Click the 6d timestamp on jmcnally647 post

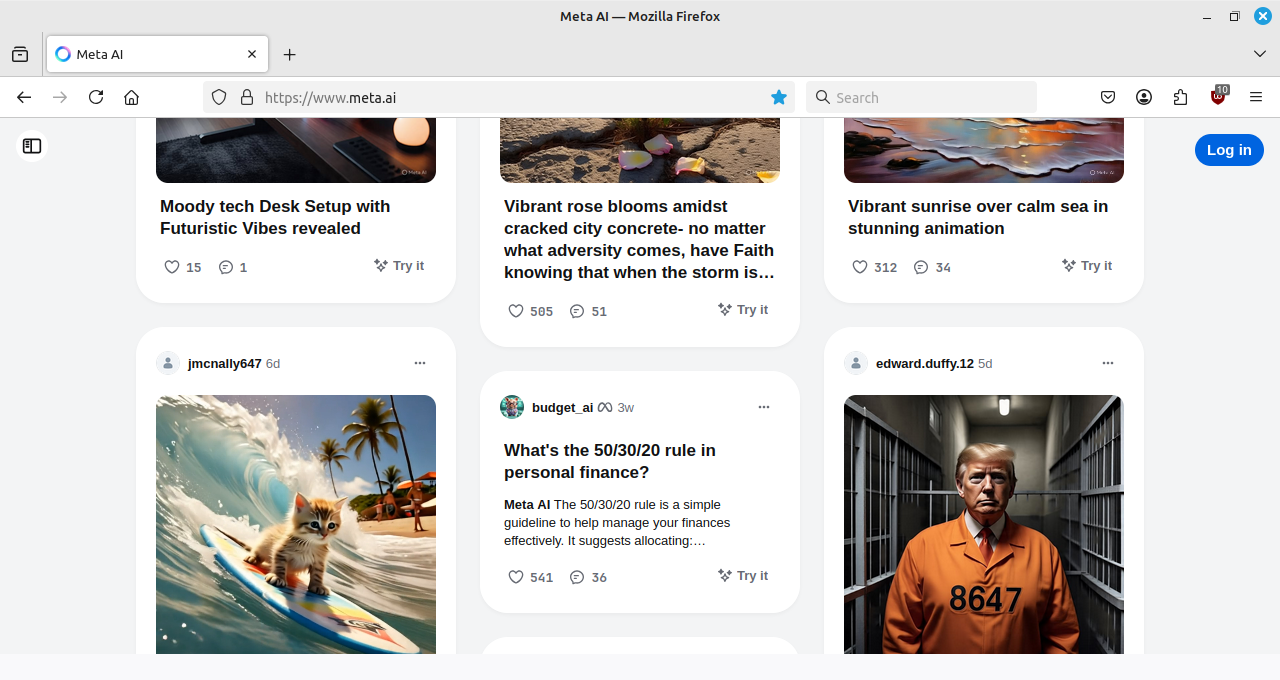tap(273, 364)
